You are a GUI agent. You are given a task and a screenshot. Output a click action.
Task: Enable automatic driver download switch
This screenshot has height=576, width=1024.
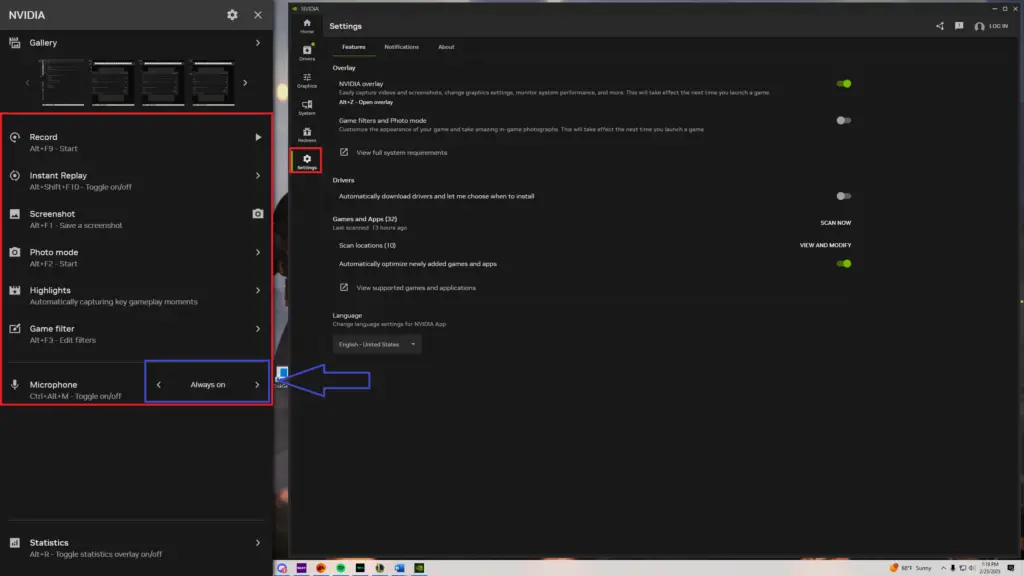[844, 196]
